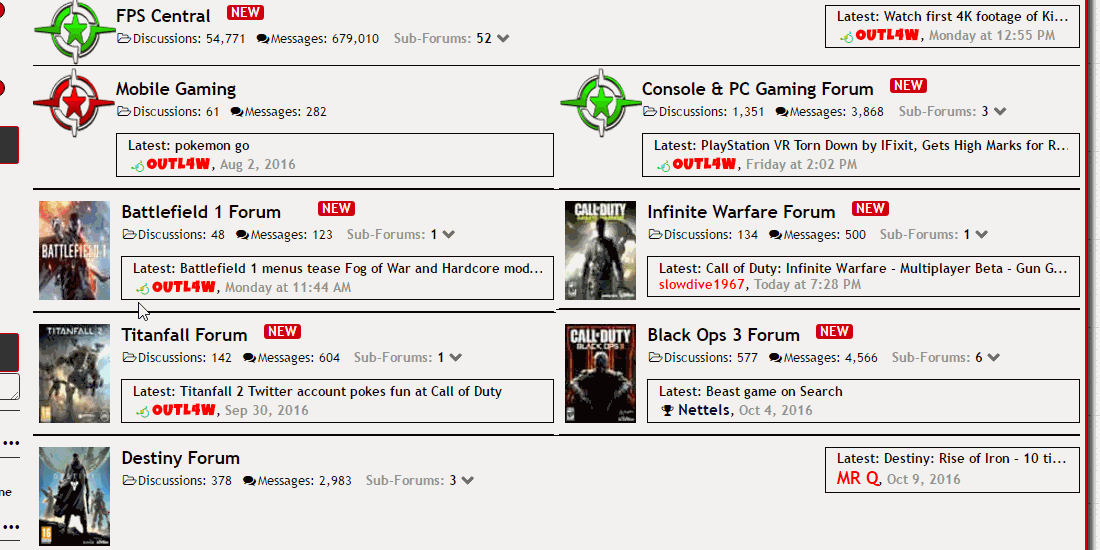Click 'Today at 7:28 PM' timestamp
This screenshot has width=1100, height=550.
coord(806,285)
